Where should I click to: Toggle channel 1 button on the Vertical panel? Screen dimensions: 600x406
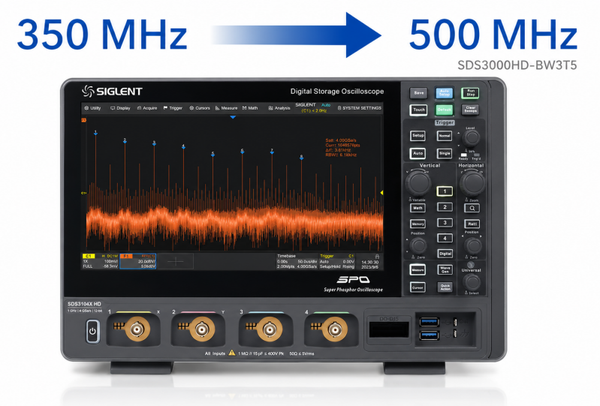pyautogui.click(x=445, y=191)
